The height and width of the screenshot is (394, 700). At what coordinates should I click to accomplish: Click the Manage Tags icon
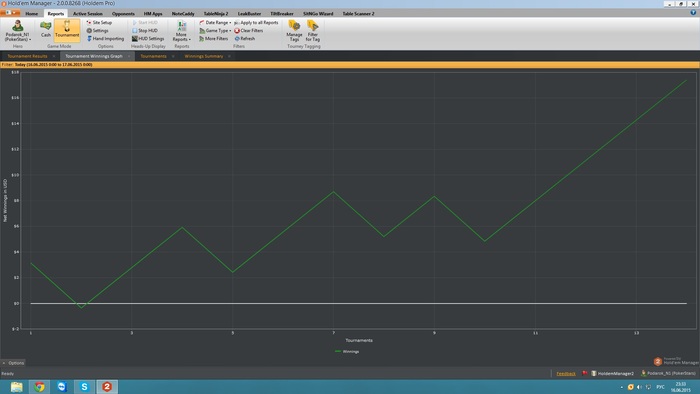click(x=294, y=30)
